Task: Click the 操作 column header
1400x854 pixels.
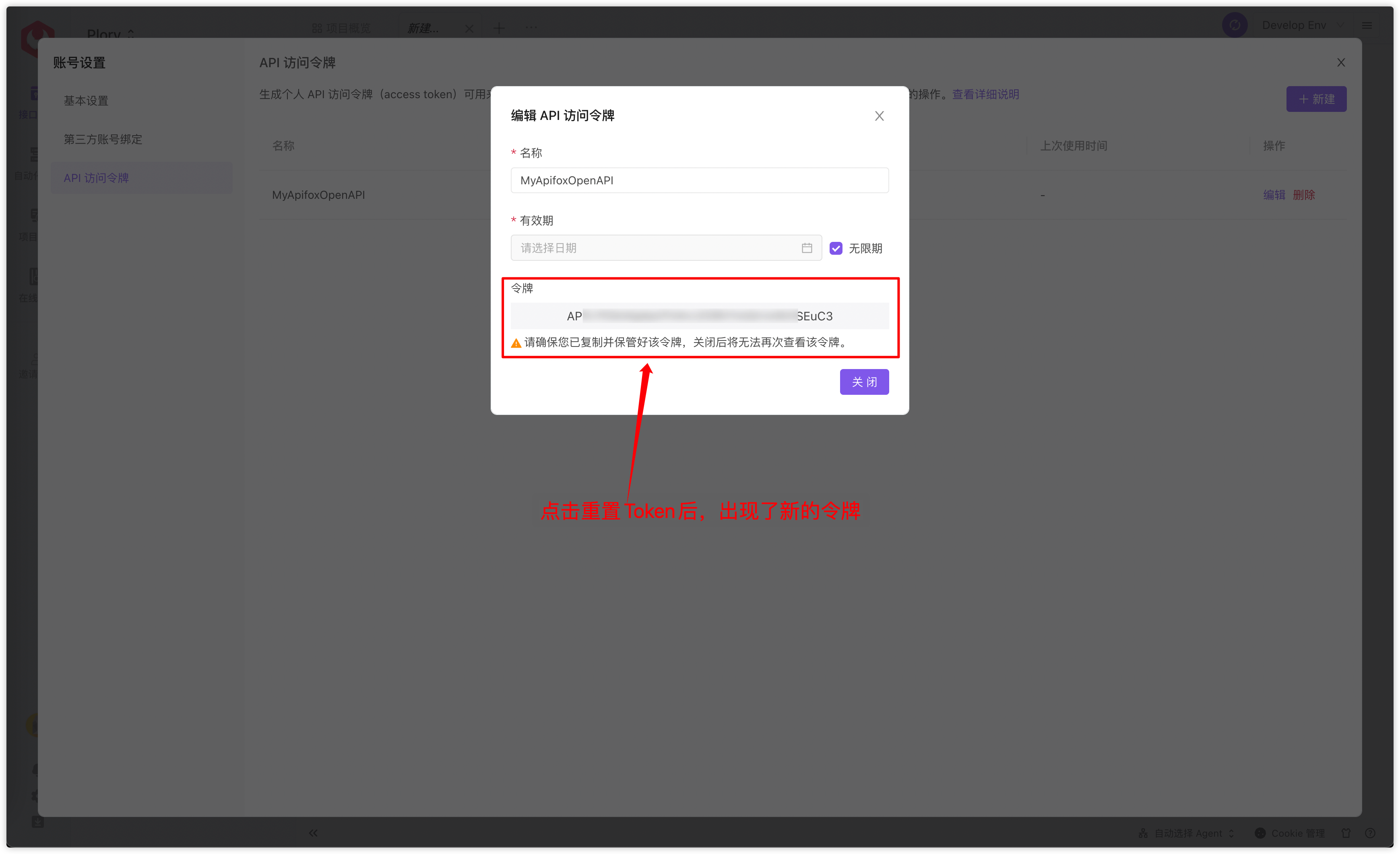Action: coord(1274,146)
